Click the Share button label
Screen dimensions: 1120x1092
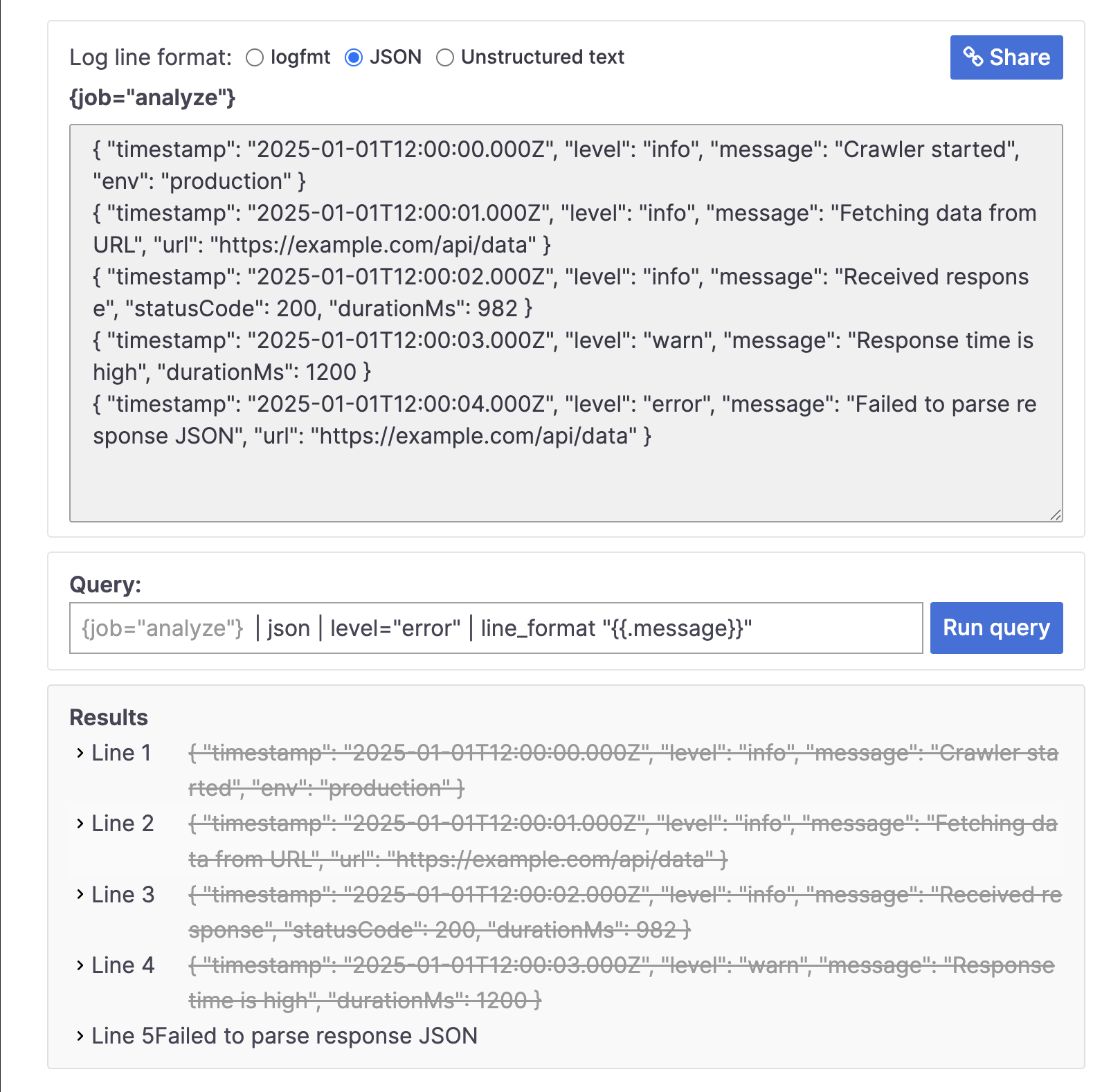[1020, 57]
